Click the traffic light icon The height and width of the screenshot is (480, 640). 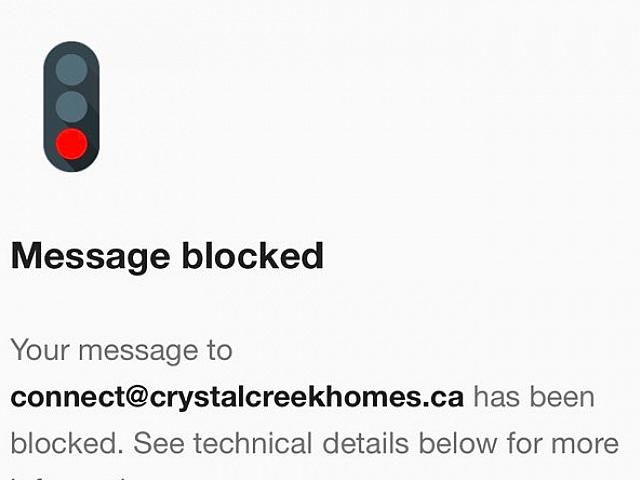(71, 107)
